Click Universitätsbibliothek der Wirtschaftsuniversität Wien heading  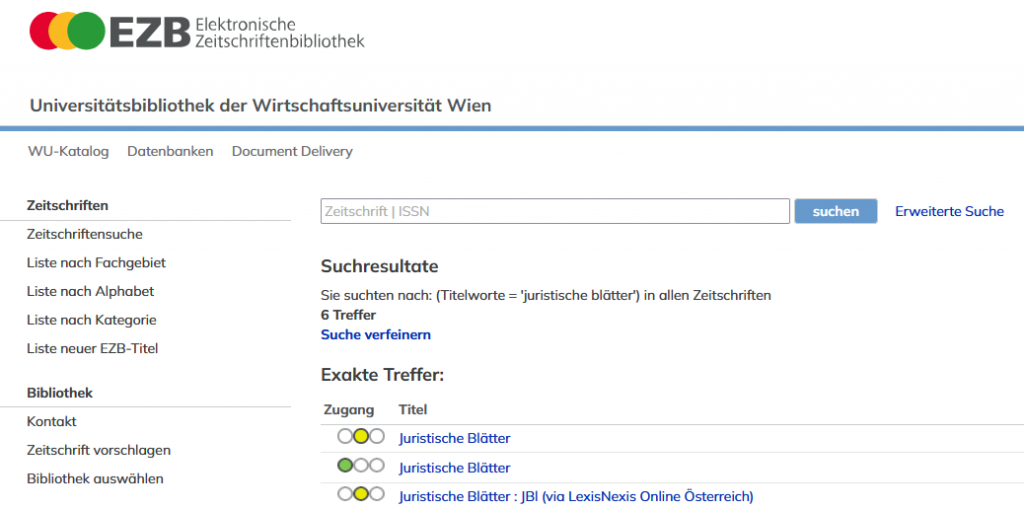pyautogui.click(x=261, y=105)
